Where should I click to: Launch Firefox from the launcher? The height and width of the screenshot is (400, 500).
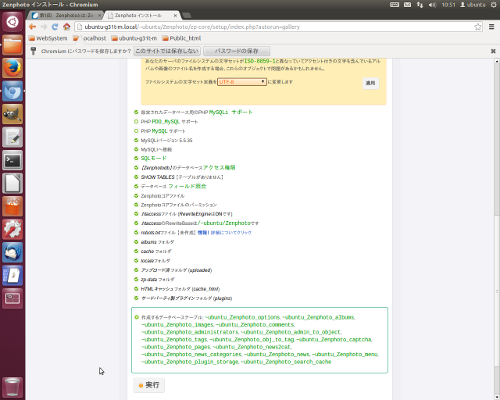point(13,68)
